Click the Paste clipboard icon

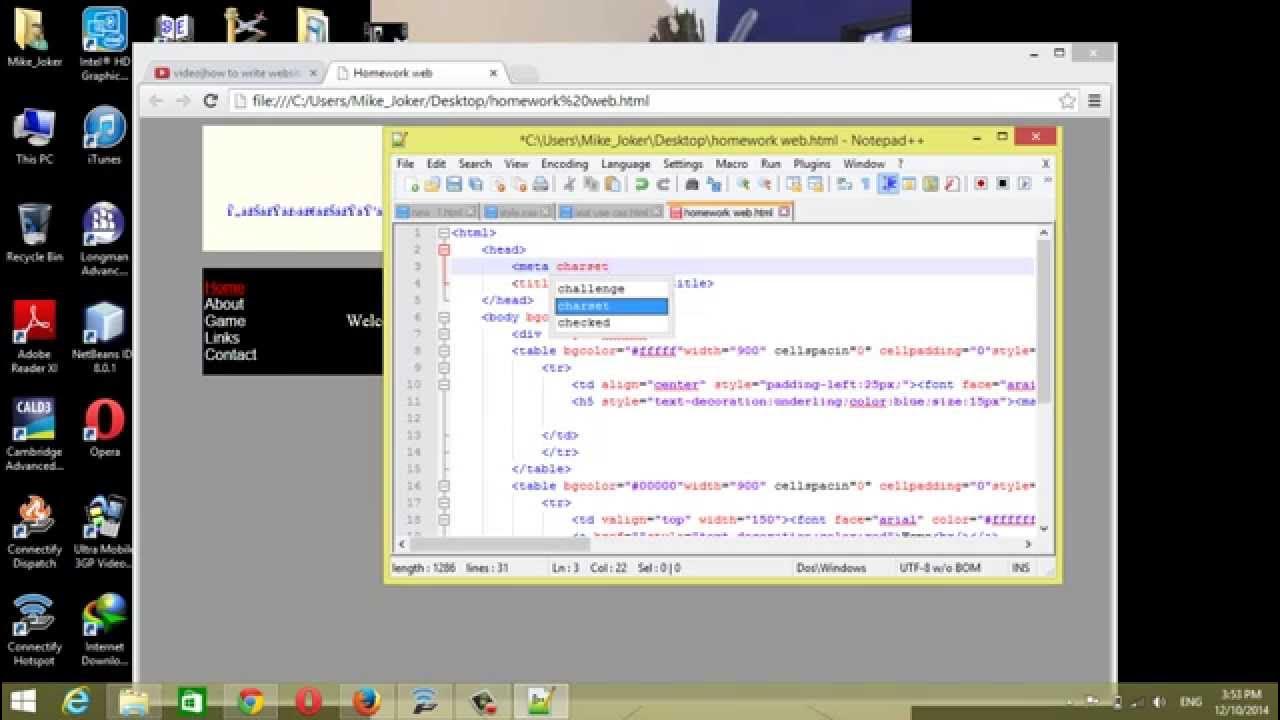(x=612, y=184)
